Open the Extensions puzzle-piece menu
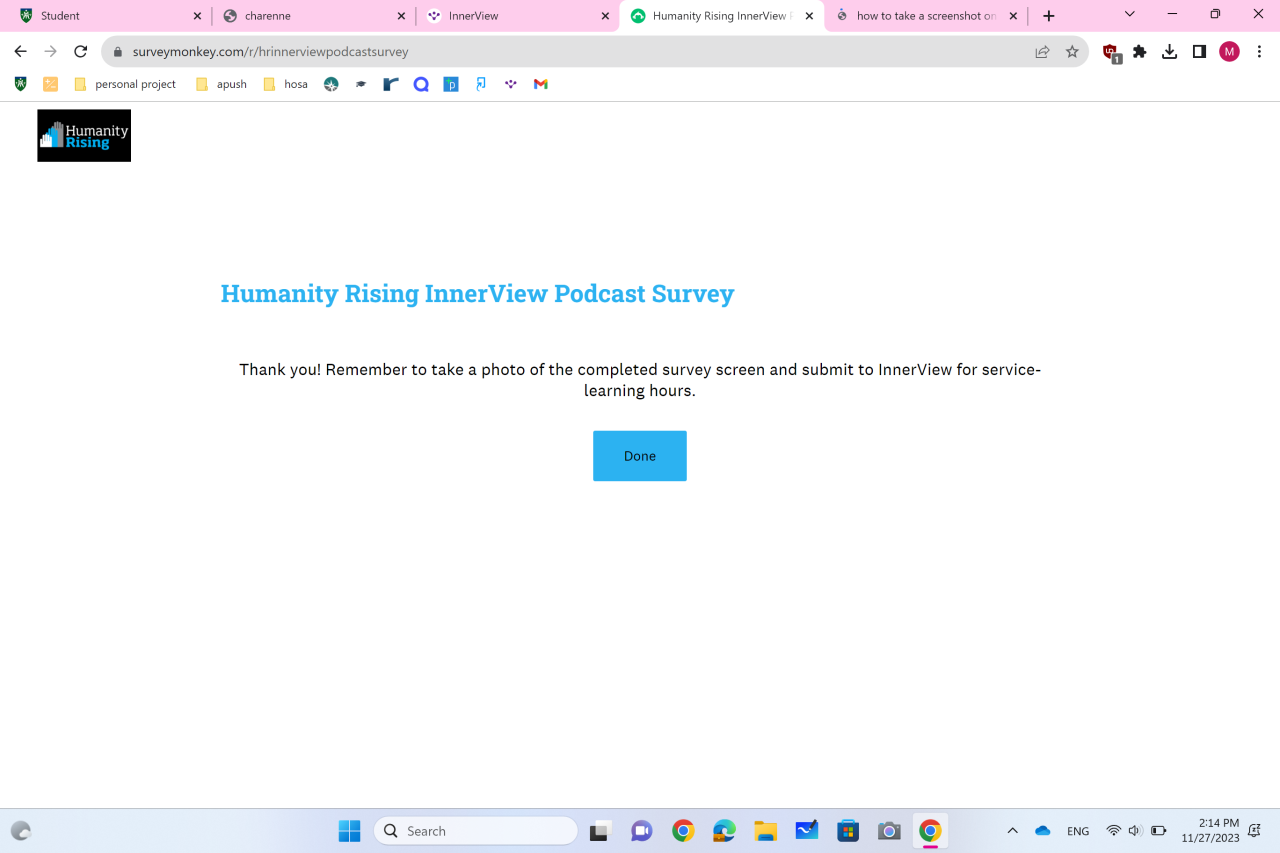The height and width of the screenshot is (853, 1280). coord(1139,52)
